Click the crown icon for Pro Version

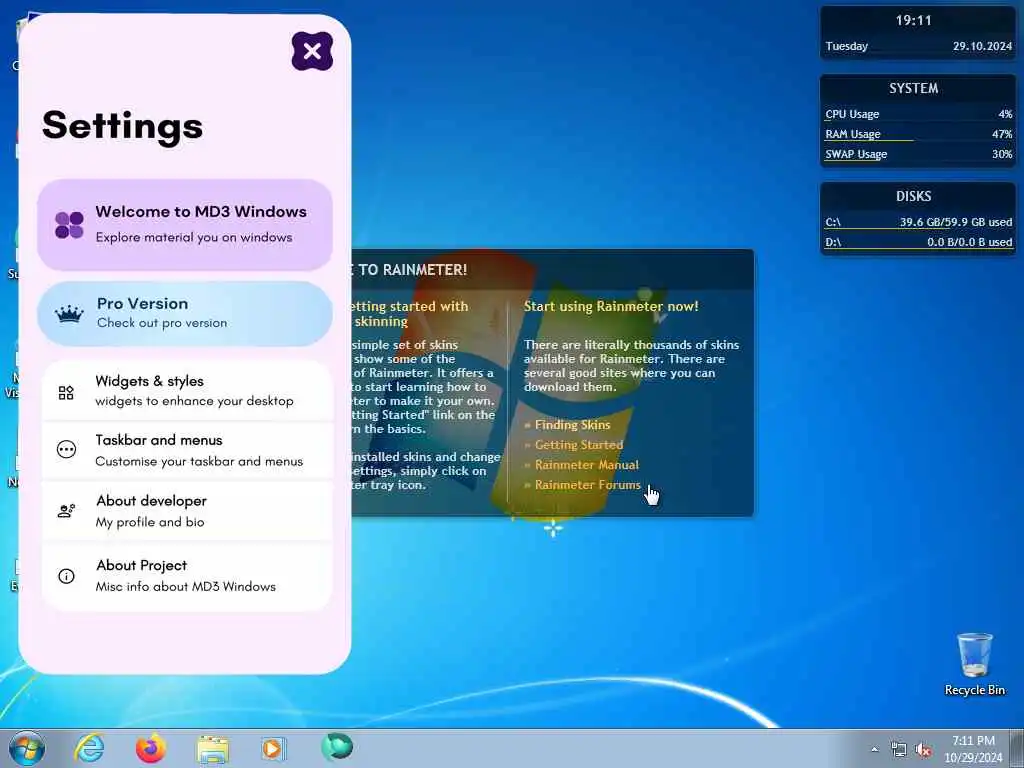click(x=69, y=315)
